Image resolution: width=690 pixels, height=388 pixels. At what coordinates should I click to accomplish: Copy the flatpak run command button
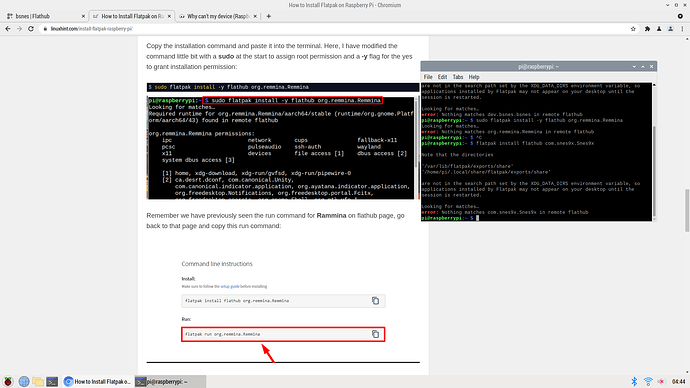375,334
